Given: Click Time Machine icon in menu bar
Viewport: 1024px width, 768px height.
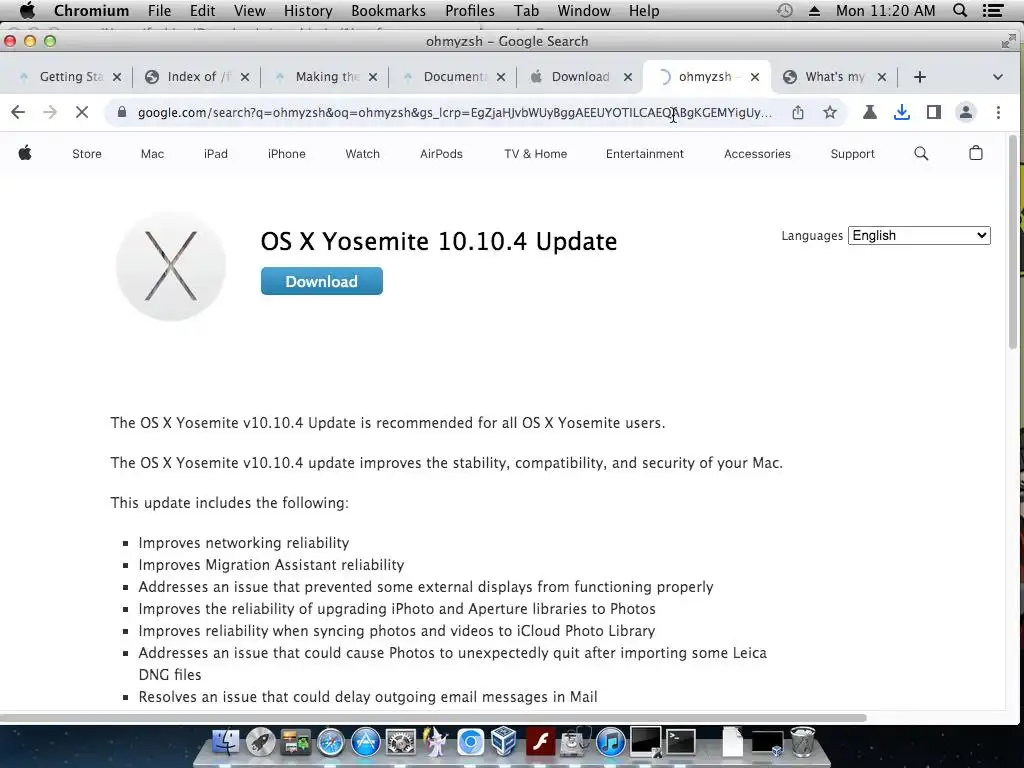Looking at the screenshot, I should (x=785, y=10).
